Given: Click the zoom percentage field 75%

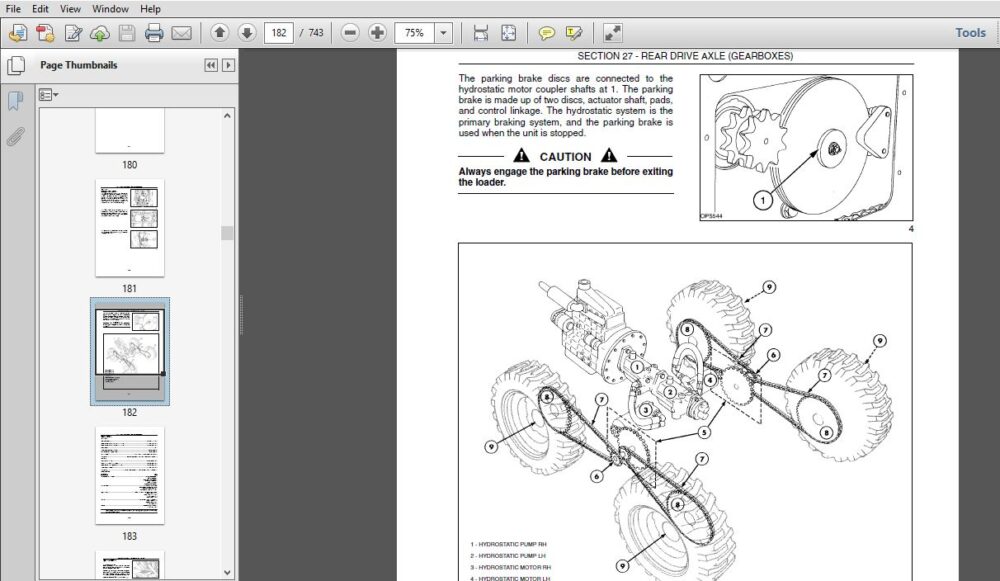Looking at the screenshot, I should click(x=415, y=33).
